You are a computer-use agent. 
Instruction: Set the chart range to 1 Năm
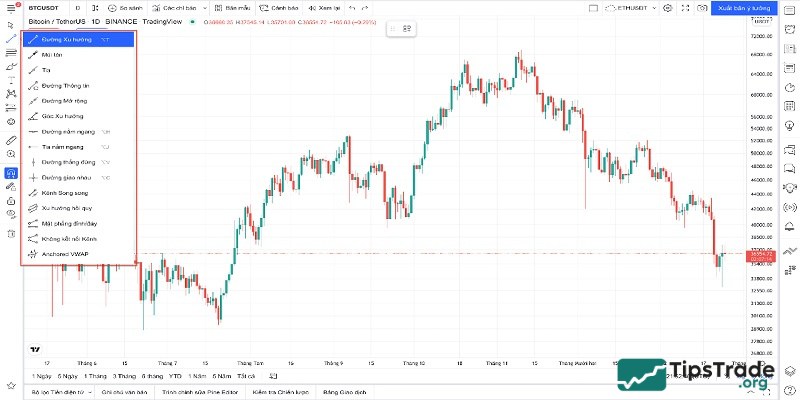coord(198,376)
